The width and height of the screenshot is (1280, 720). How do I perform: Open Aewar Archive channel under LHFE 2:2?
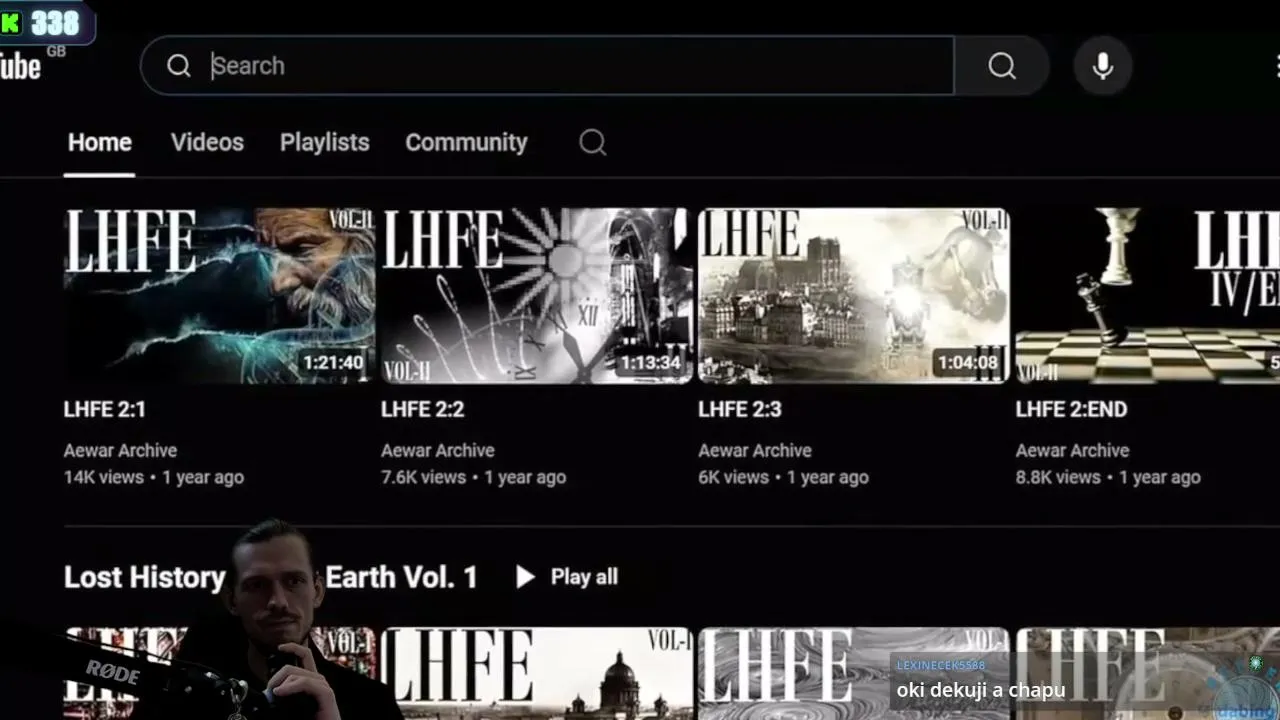[438, 451]
